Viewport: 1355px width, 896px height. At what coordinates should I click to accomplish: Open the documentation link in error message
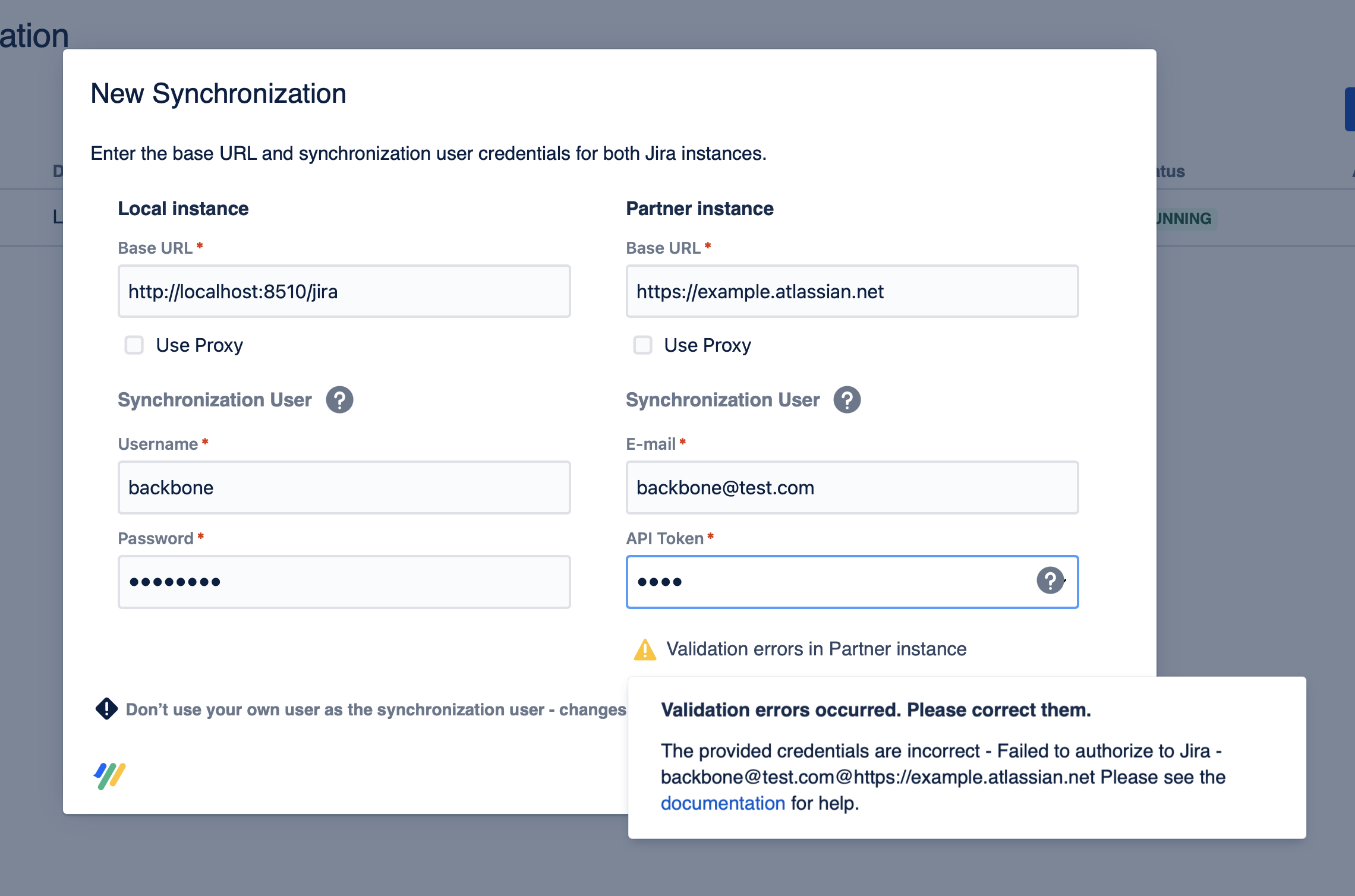[x=723, y=803]
